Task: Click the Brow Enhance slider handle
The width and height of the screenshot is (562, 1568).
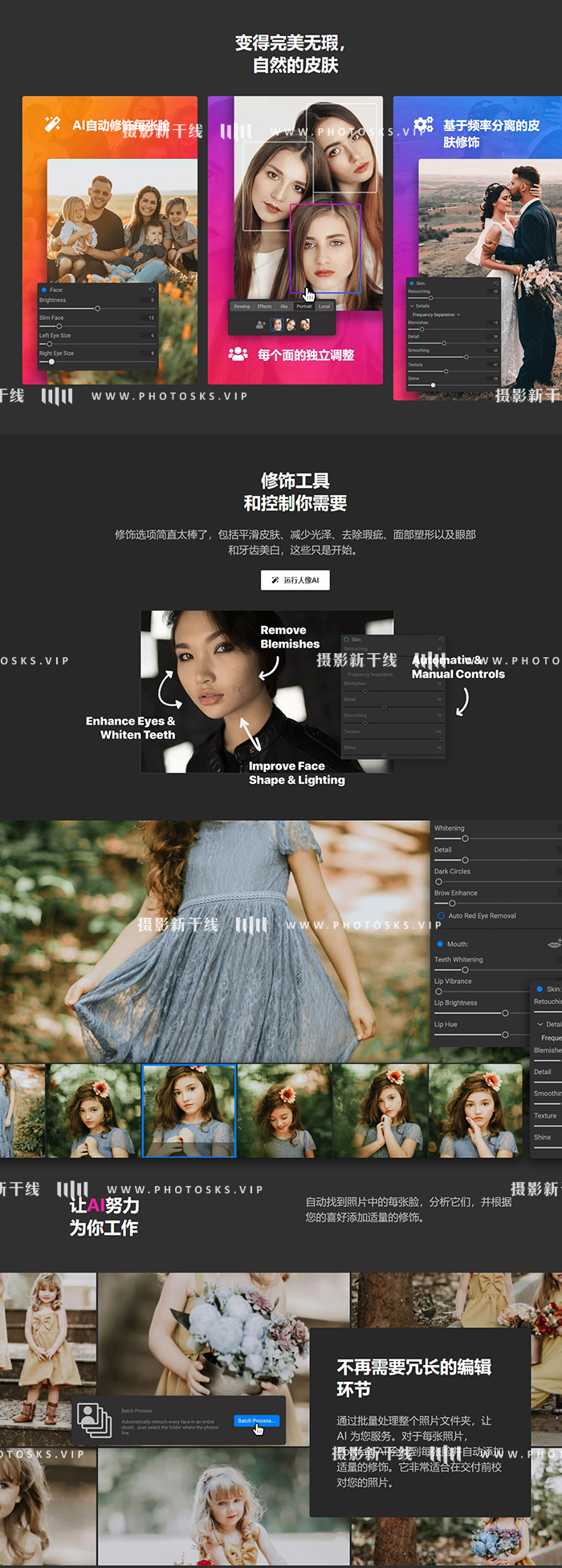Action: [x=452, y=903]
